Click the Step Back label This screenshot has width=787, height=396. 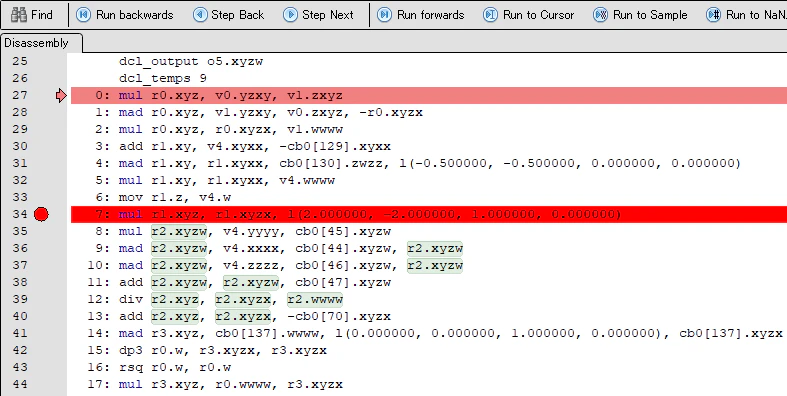click(237, 15)
